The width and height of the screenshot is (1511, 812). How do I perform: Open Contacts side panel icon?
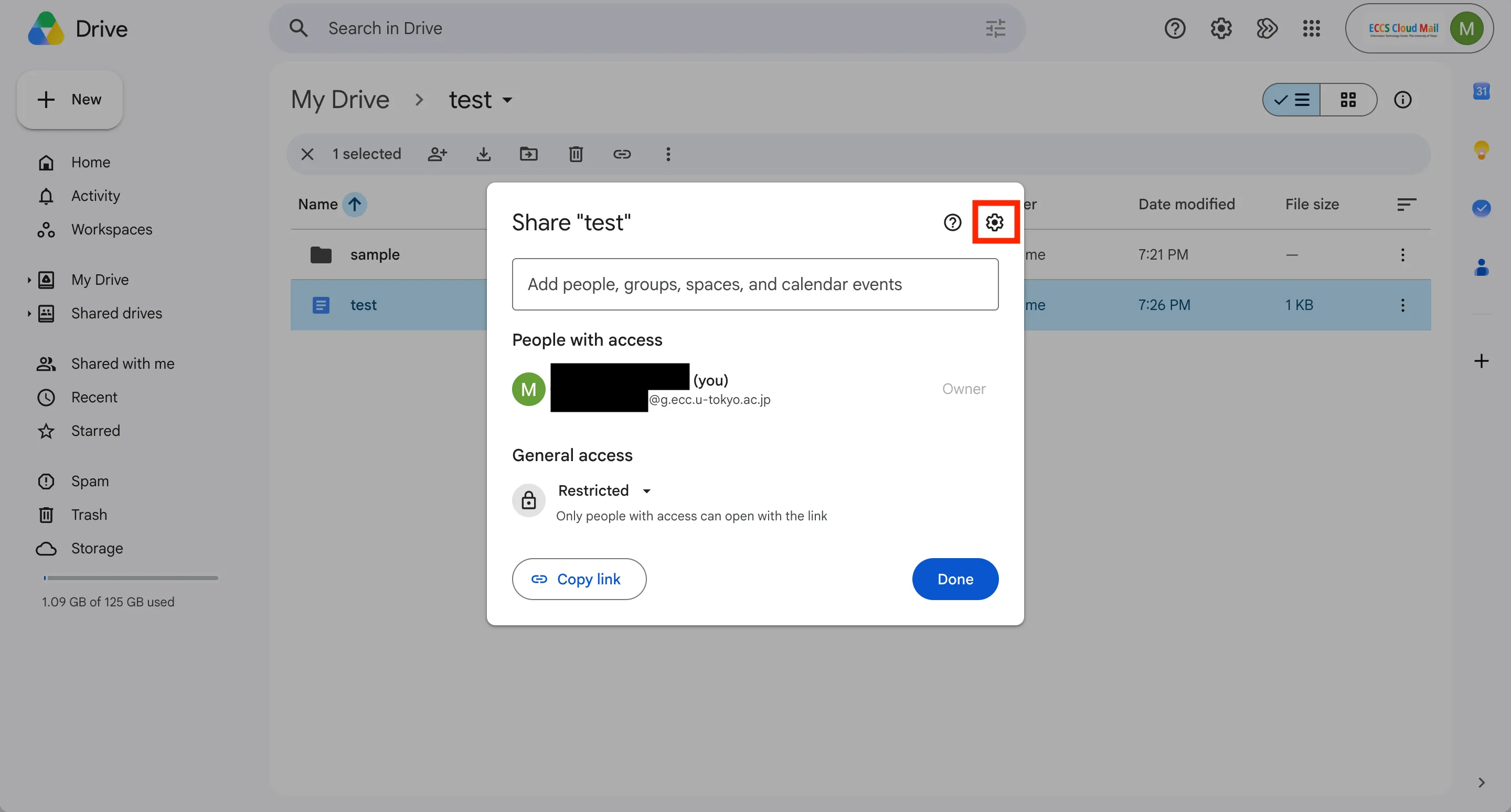[1482, 268]
